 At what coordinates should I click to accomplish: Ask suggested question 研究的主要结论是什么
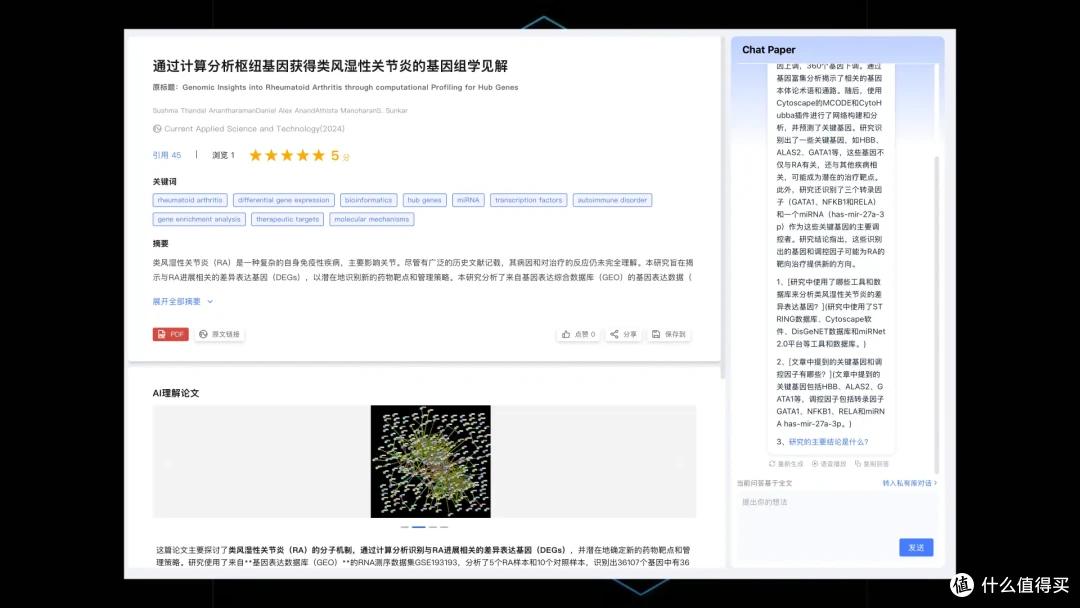829,442
